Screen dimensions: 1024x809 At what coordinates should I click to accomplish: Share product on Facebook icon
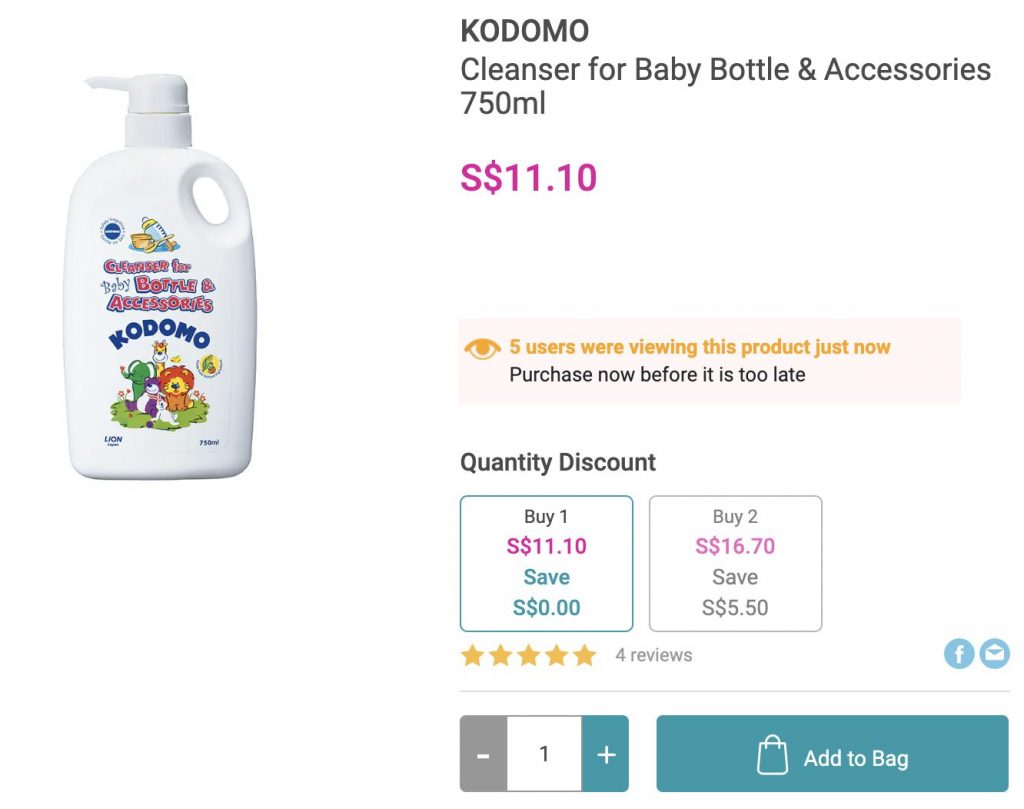point(959,654)
